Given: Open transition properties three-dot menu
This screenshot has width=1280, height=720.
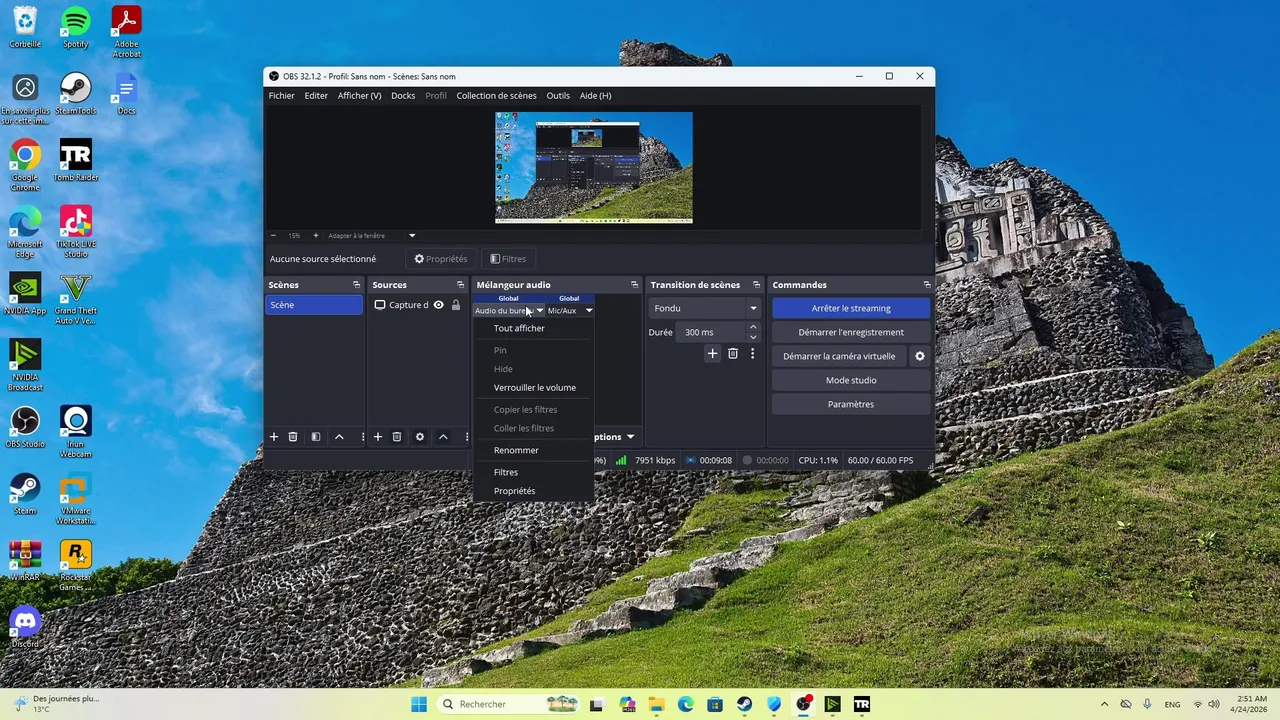Looking at the screenshot, I should 753,354.
